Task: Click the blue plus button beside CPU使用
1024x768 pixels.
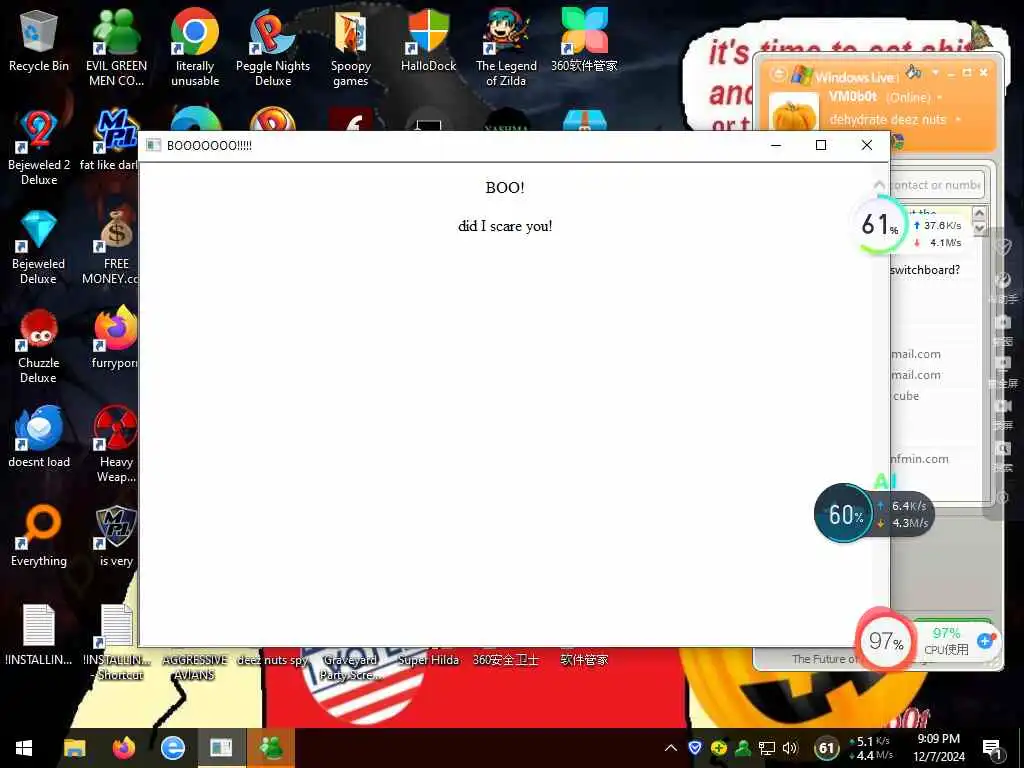Action: coord(985,641)
